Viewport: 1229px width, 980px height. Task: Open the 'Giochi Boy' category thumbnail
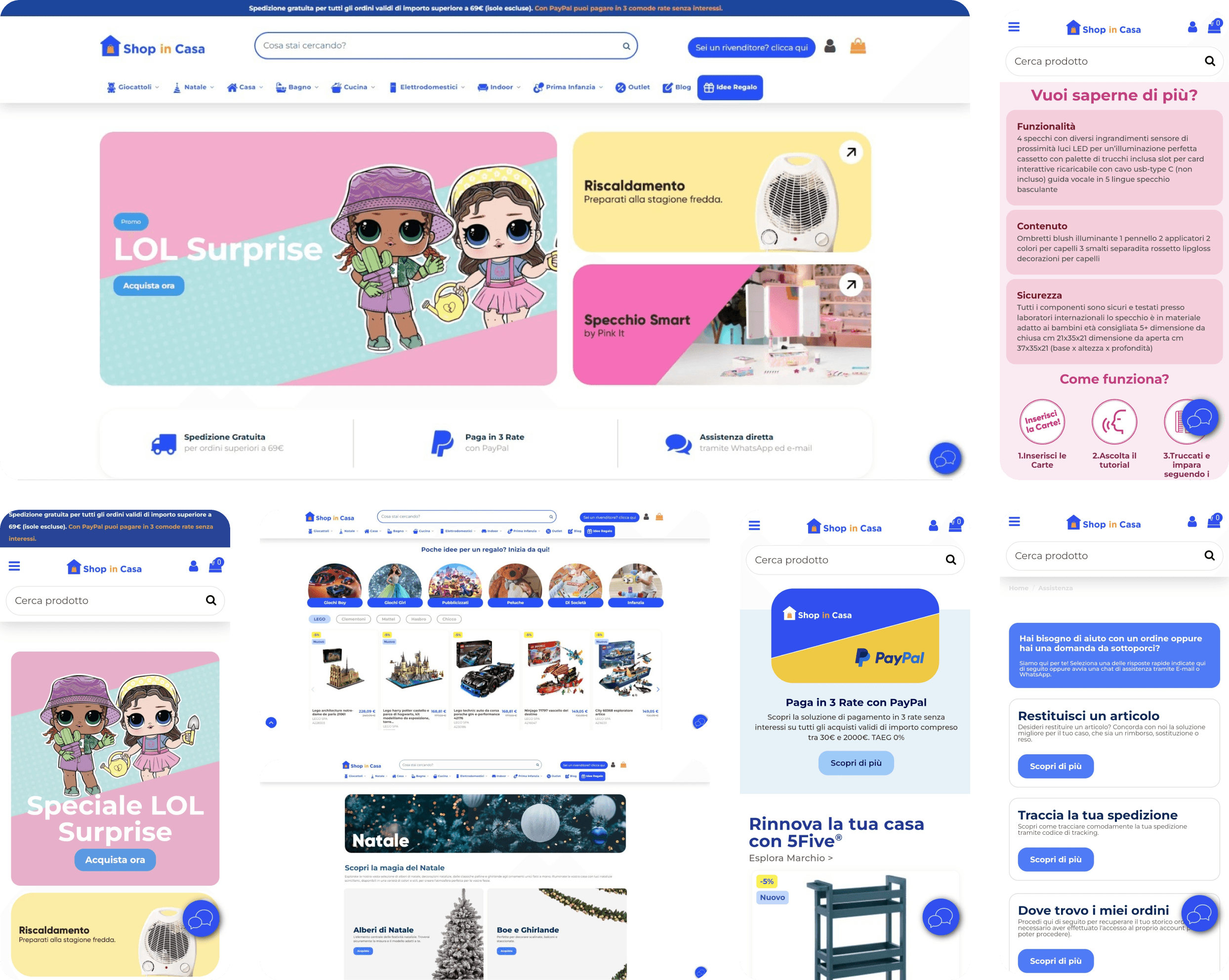tap(334, 585)
